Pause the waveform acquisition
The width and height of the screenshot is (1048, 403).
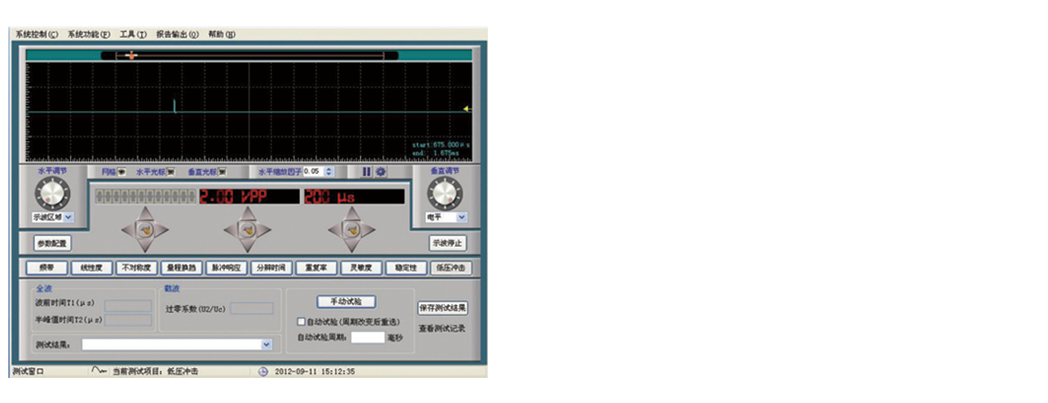click(x=366, y=172)
